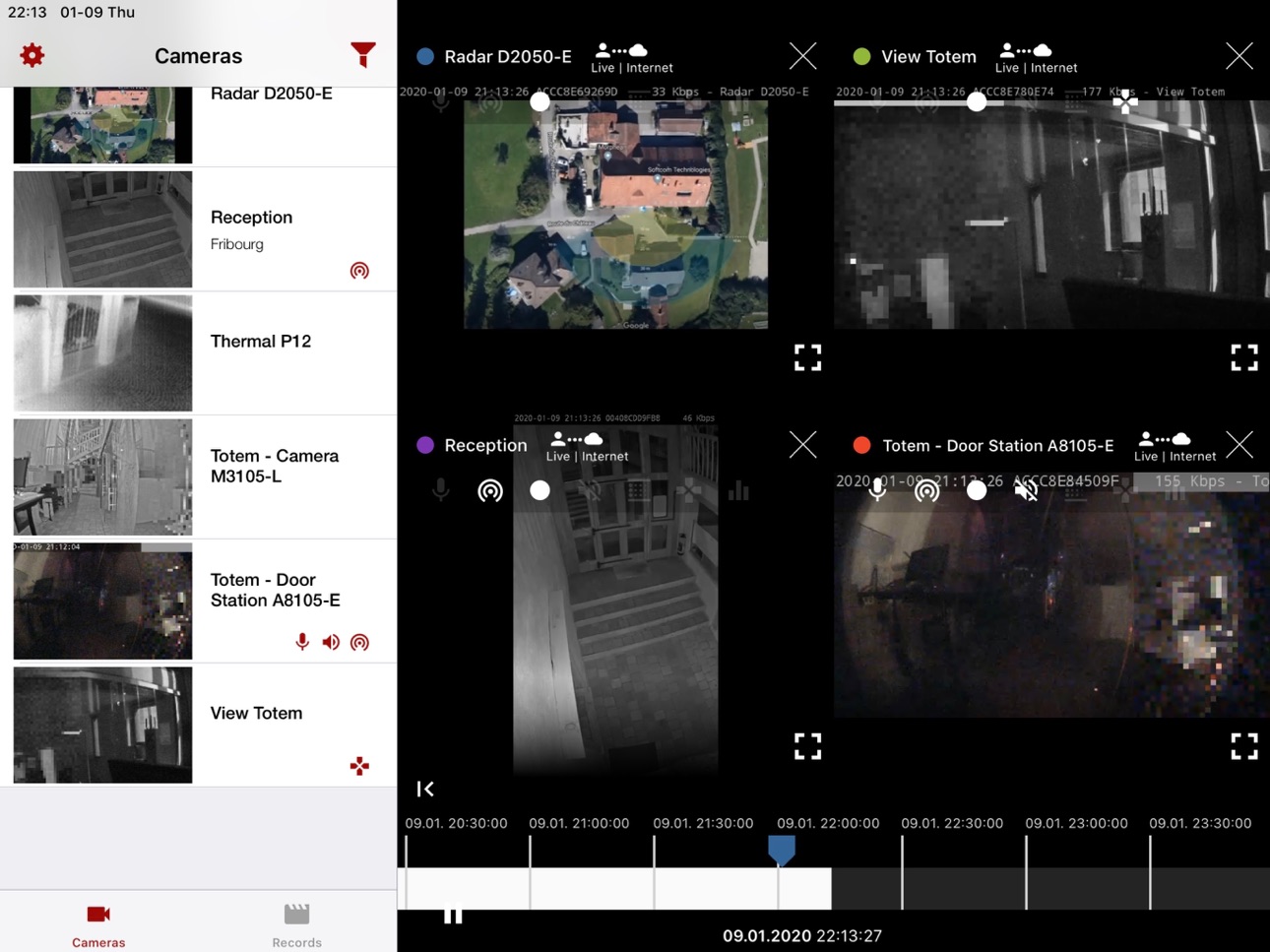Click 09.01. 23:30:00 timeline label
Screen dimensions: 1270x952
(1200, 823)
